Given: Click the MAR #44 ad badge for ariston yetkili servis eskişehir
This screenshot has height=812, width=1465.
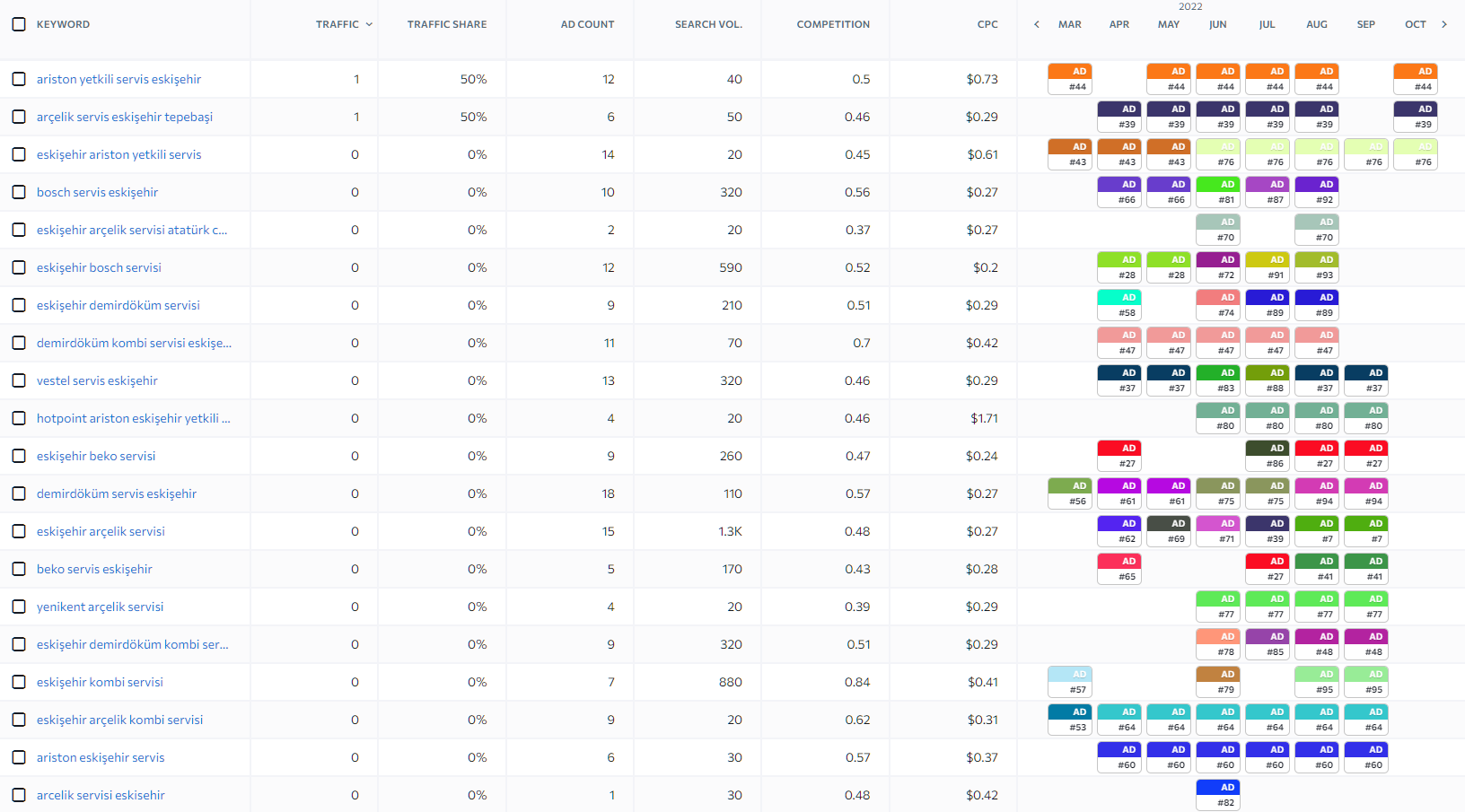Looking at the screenshot, I should (1070, 79).
